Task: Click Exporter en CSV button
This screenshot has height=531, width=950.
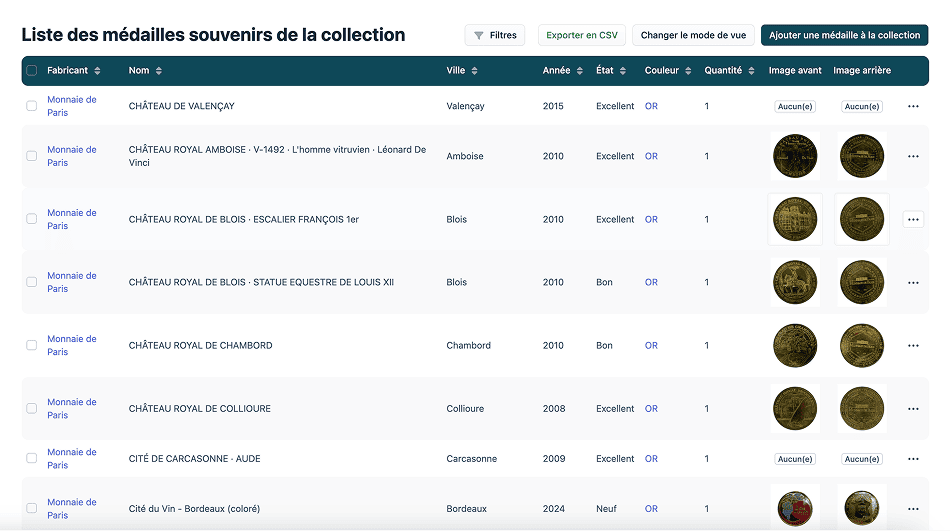Action: click(581, 35)
